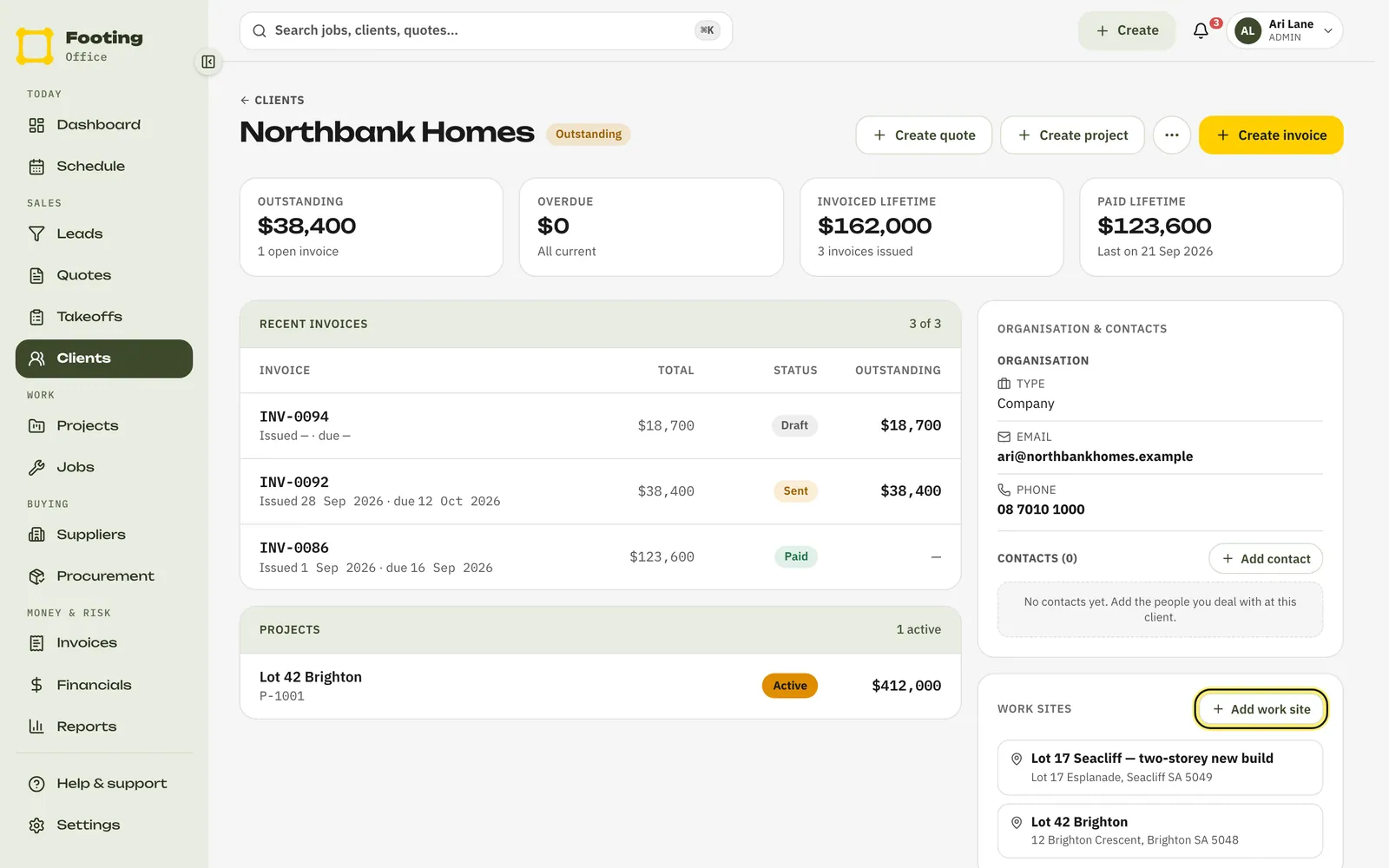Click the Projects folder icon
This screenshot has height=868, width=1389.
[36, 426]
